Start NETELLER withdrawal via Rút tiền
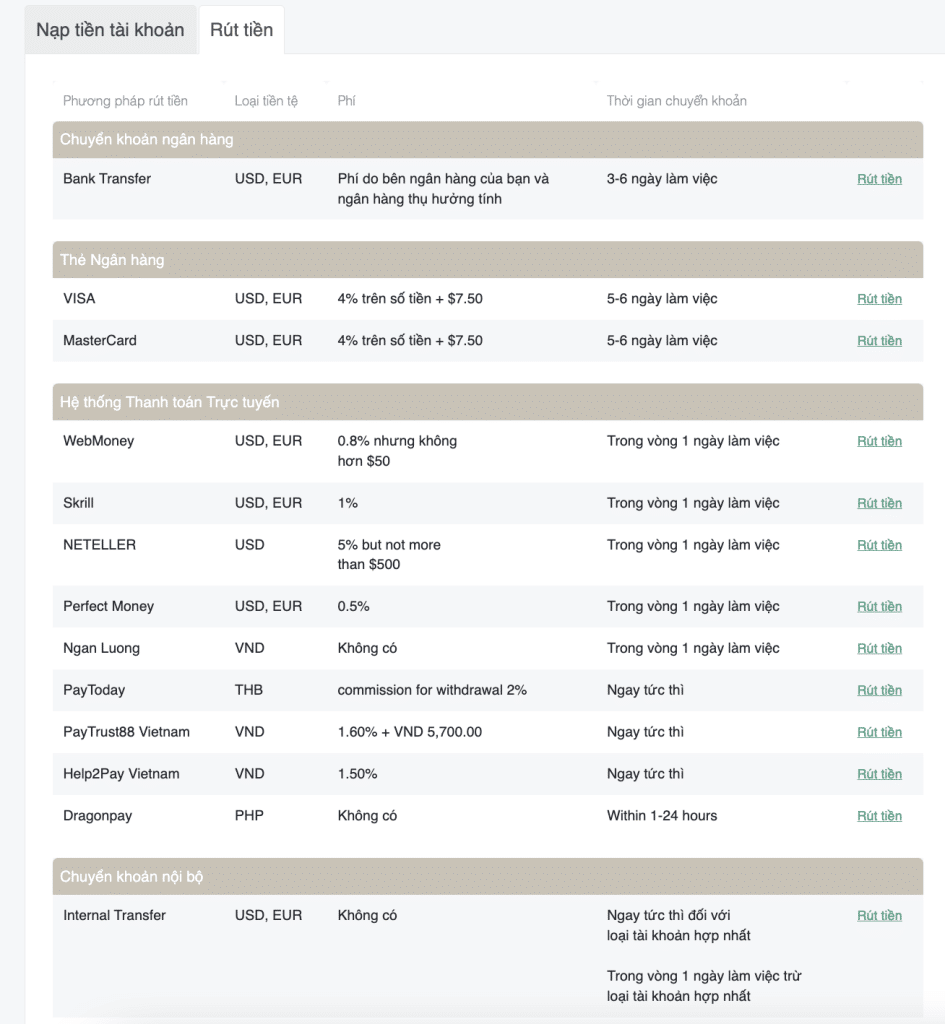Viewport: 945px width, 1024px height. click(x=880, y=545)
